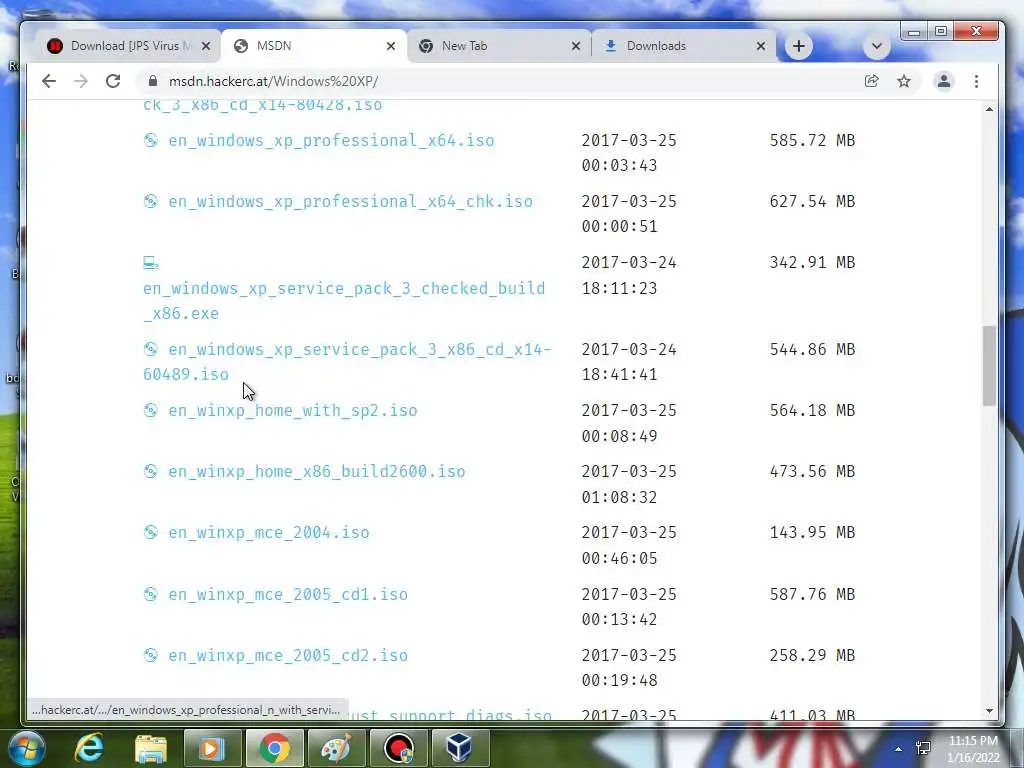Open the Chrome profile avatar
The width and height of the screenshot is (1024, 768).
[x=944, y=81]
